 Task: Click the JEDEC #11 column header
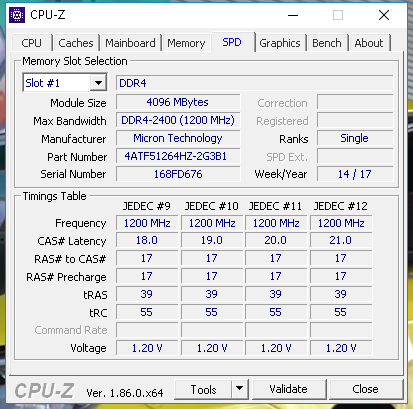click(x=275, y=206)
